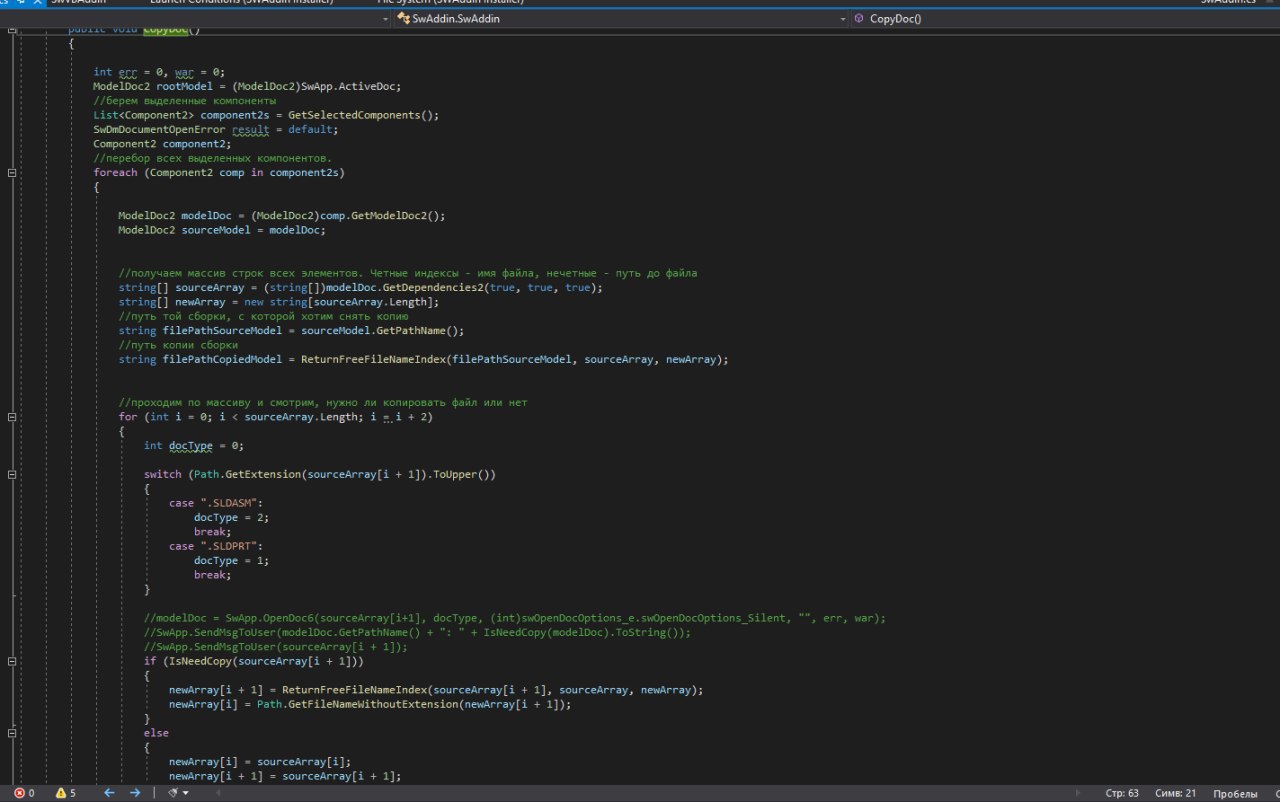Screen dimensions: 1280x802
Task: Collapse the switch statement block
Action: [12, 474]
